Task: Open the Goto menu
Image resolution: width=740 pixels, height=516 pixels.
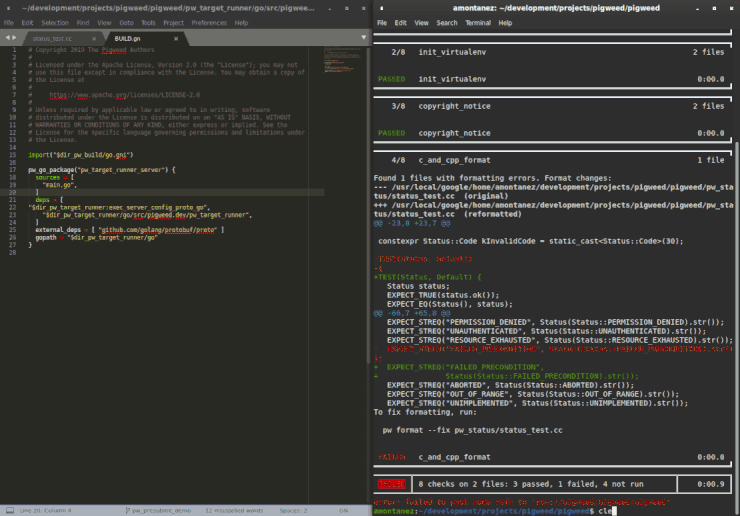Action: point(126,23)
